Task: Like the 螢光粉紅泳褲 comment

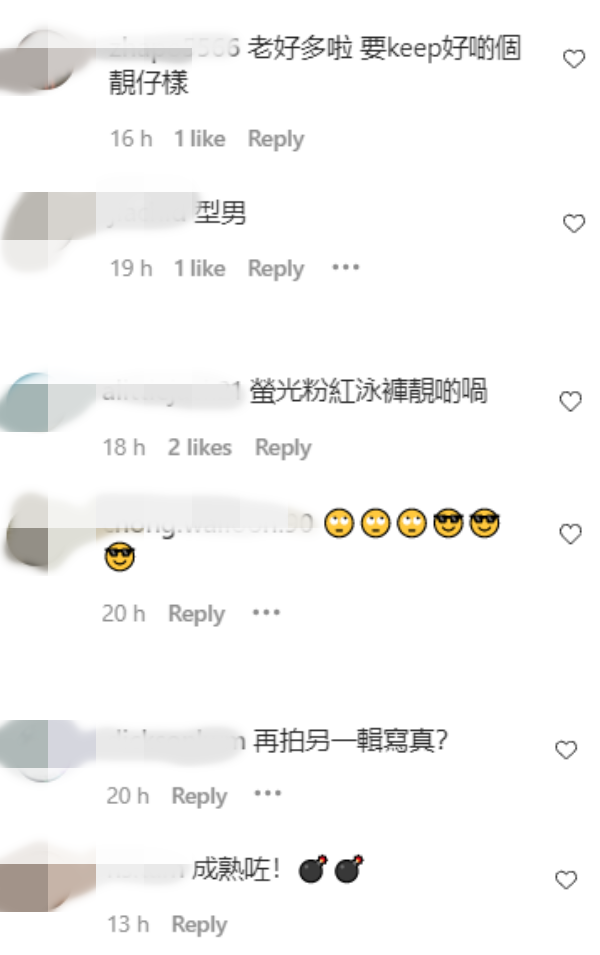Action: [570, 401]
